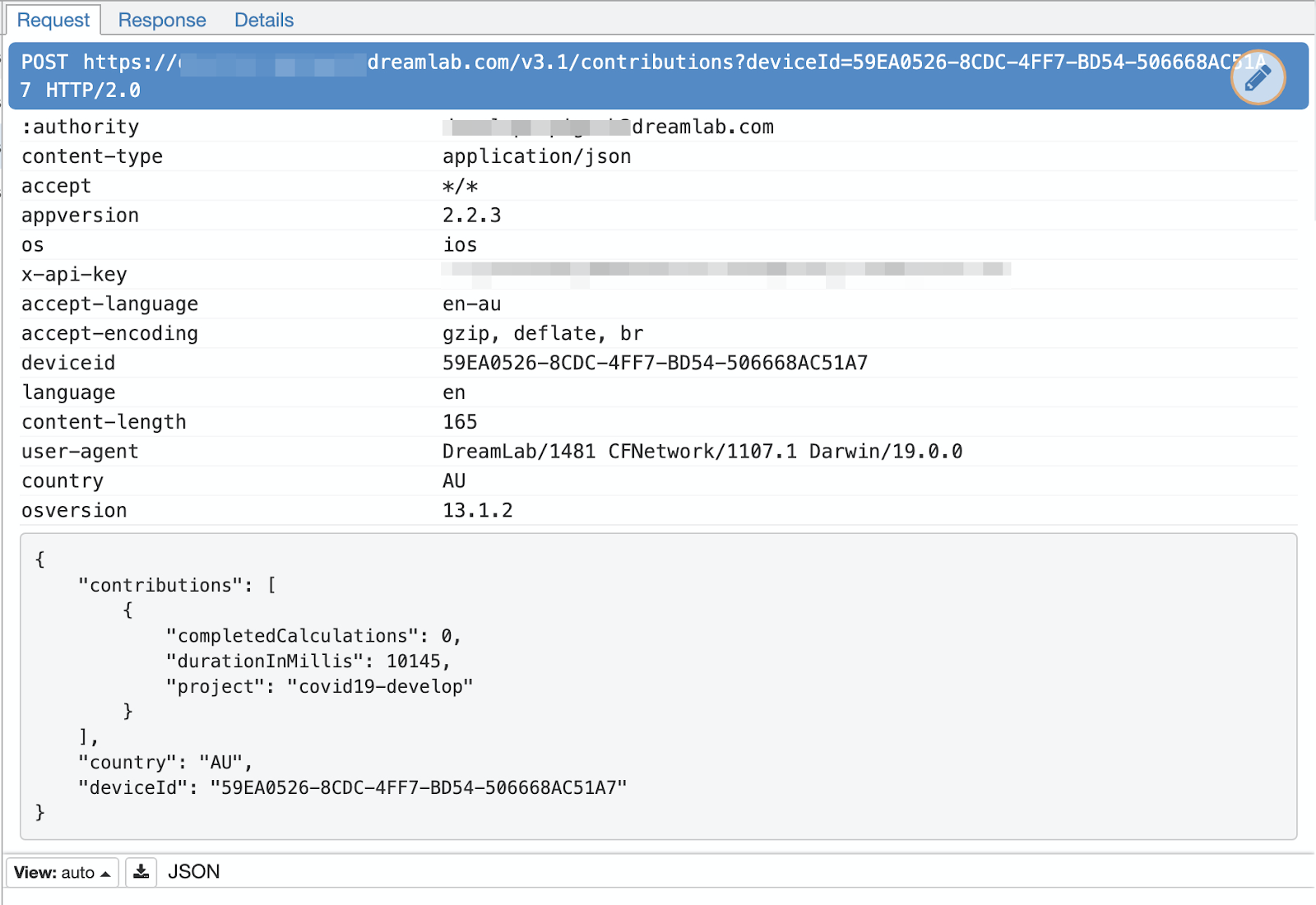
Task: Click the download body icon
Action: [141, 872]
